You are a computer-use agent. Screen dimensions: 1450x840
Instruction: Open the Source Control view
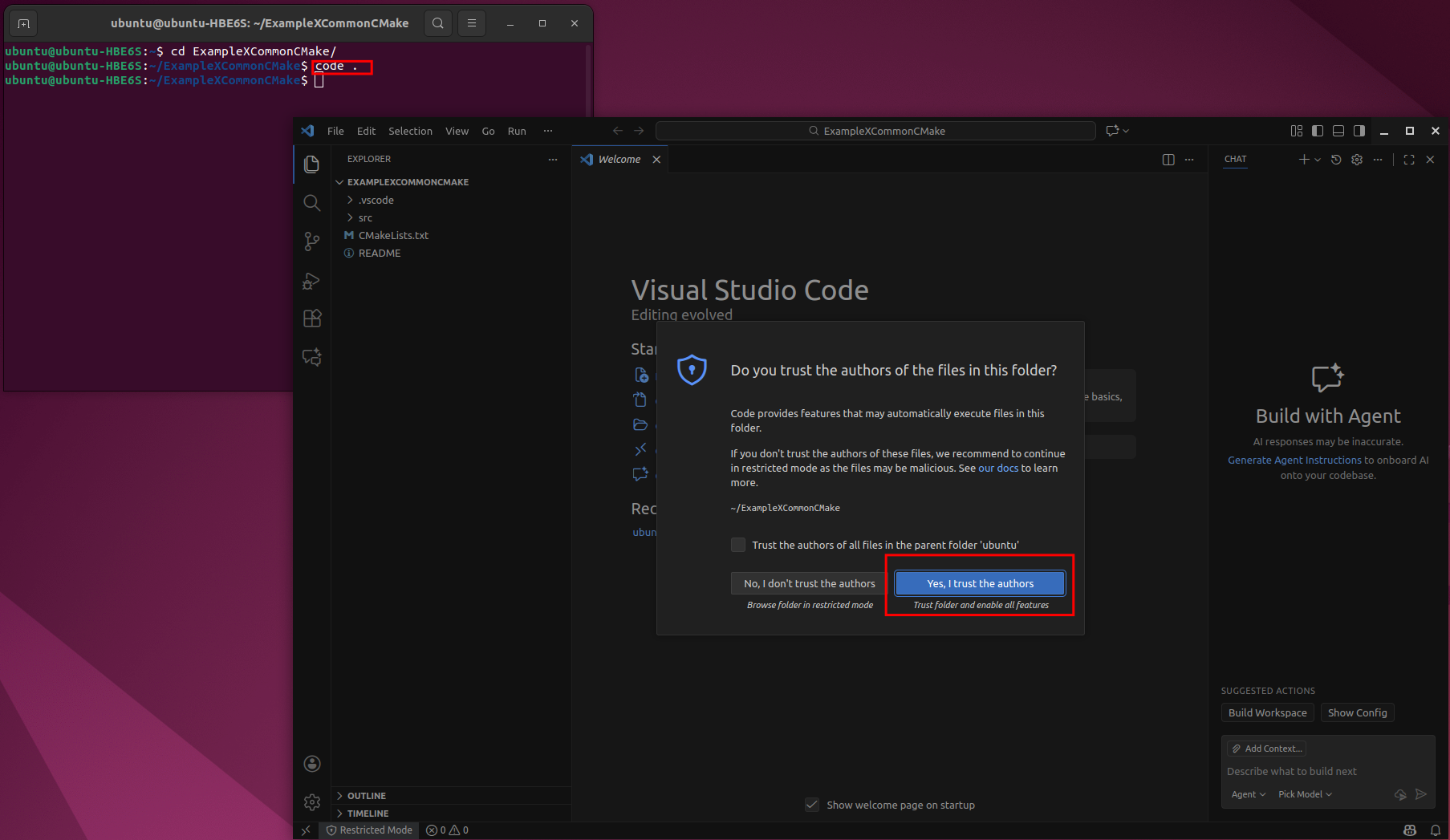click(312, 241)
